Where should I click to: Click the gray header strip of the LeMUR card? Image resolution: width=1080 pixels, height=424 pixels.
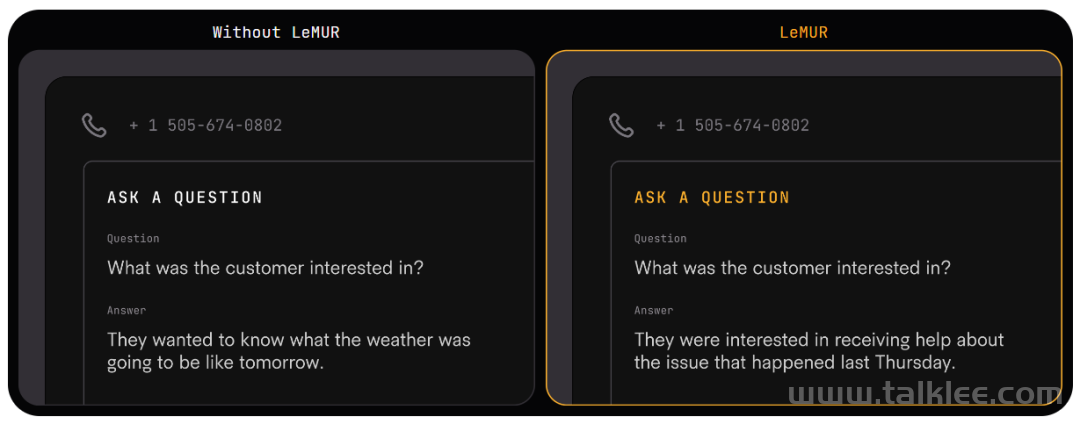tap(804, 63)
